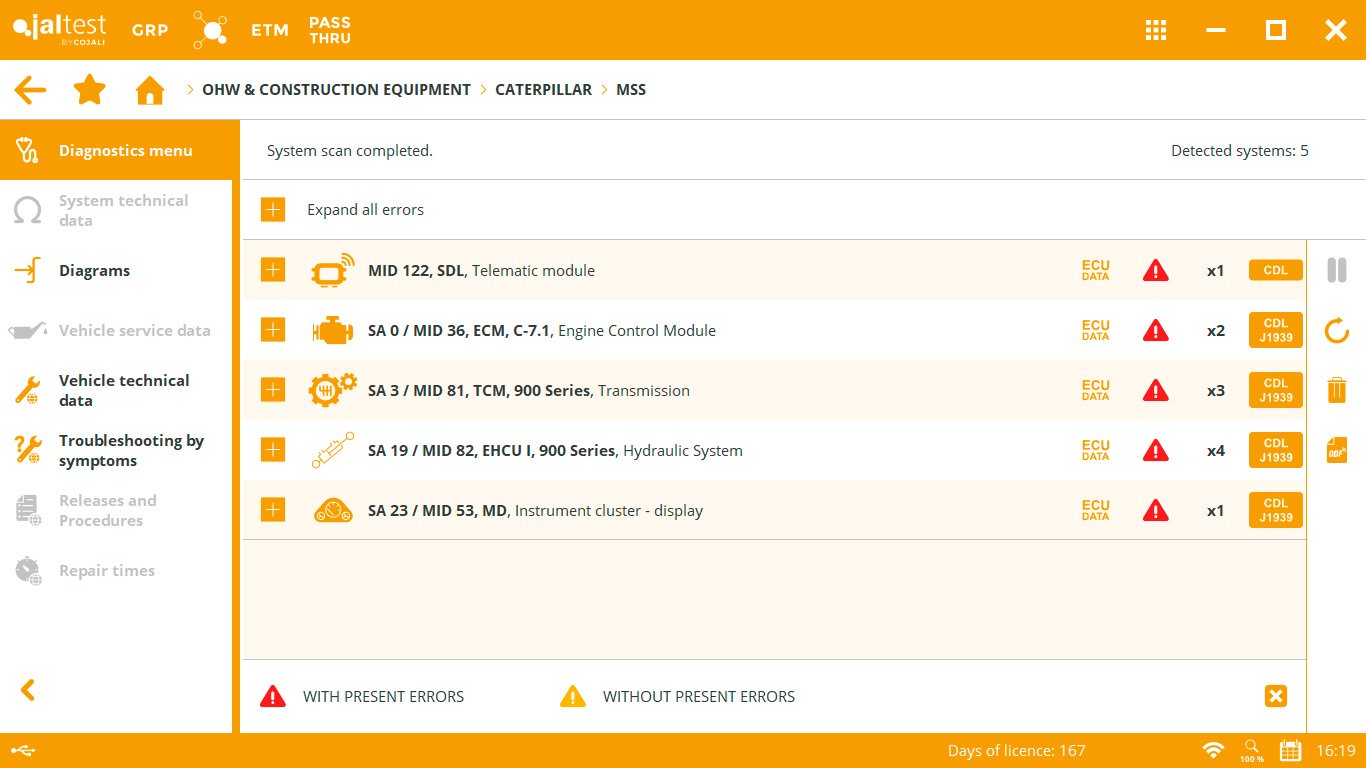Image resolution: width=1366 pixels, height=768 pixels.
Task: Open the Diagrams menu item
Action: pos(94,271)
